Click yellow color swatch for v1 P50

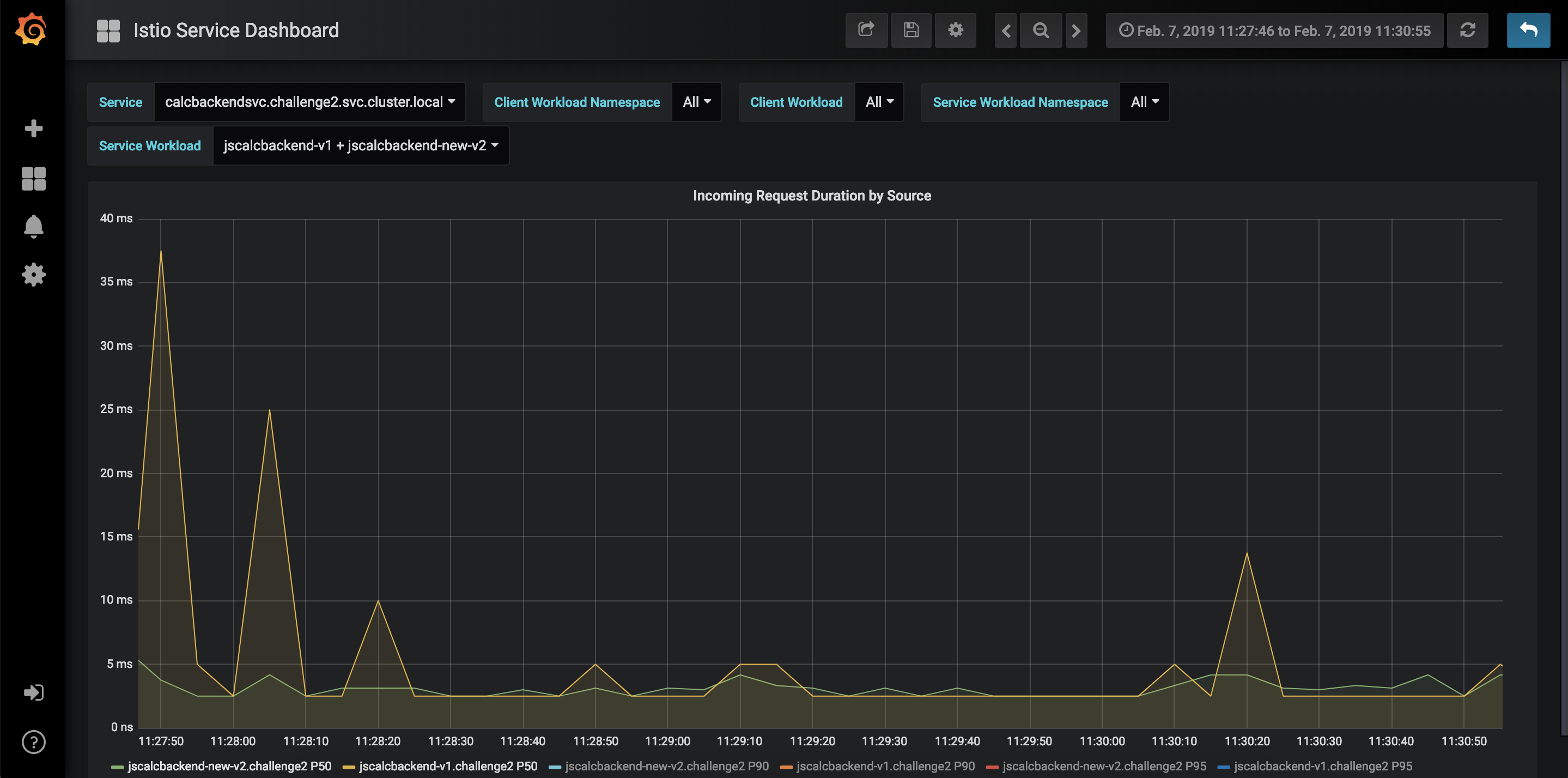(x=349, y=767)
